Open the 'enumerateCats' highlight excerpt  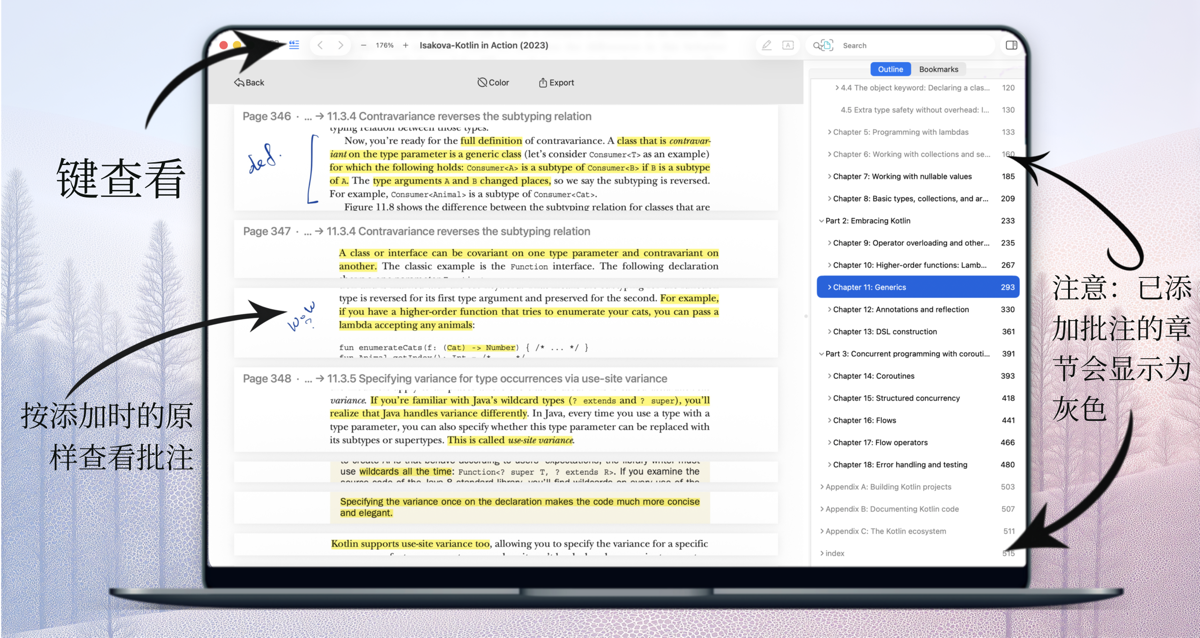click(x=505, y=323)
